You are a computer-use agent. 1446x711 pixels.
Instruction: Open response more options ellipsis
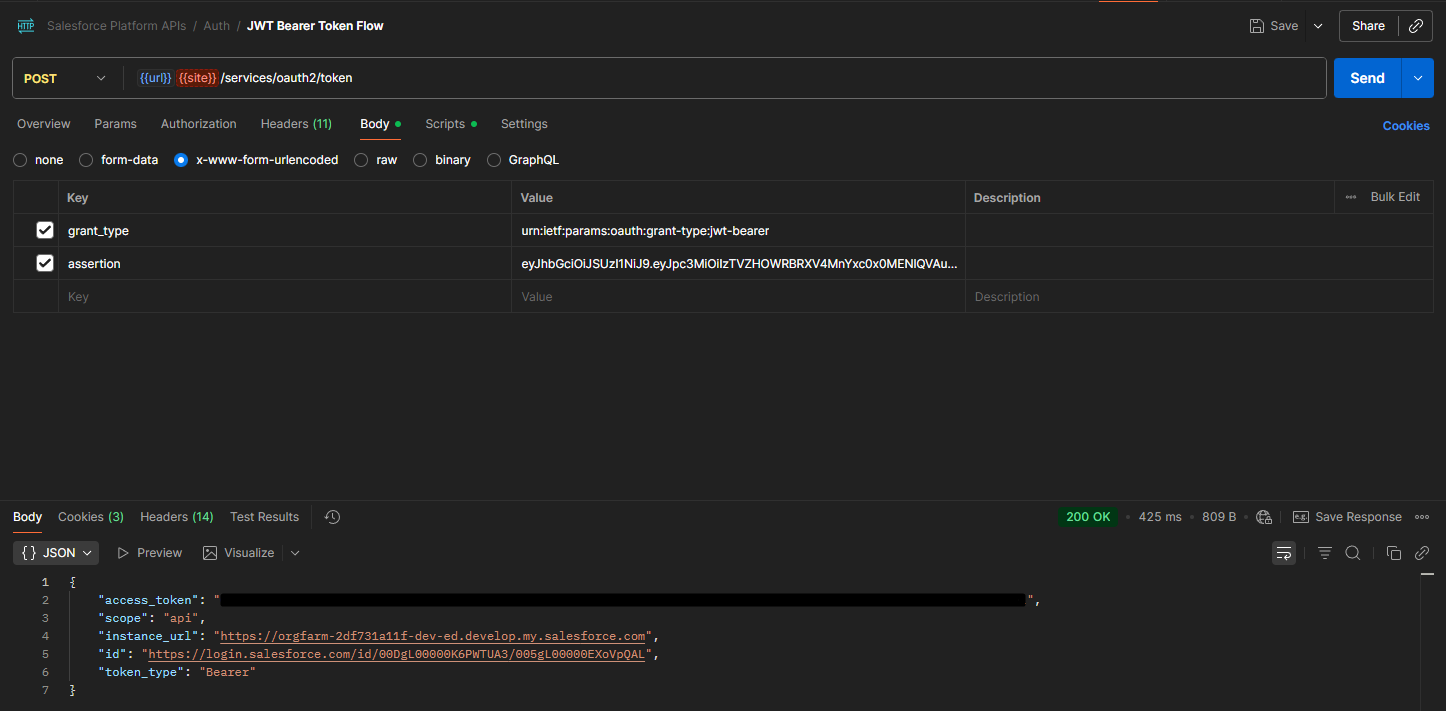[1422, 517]
